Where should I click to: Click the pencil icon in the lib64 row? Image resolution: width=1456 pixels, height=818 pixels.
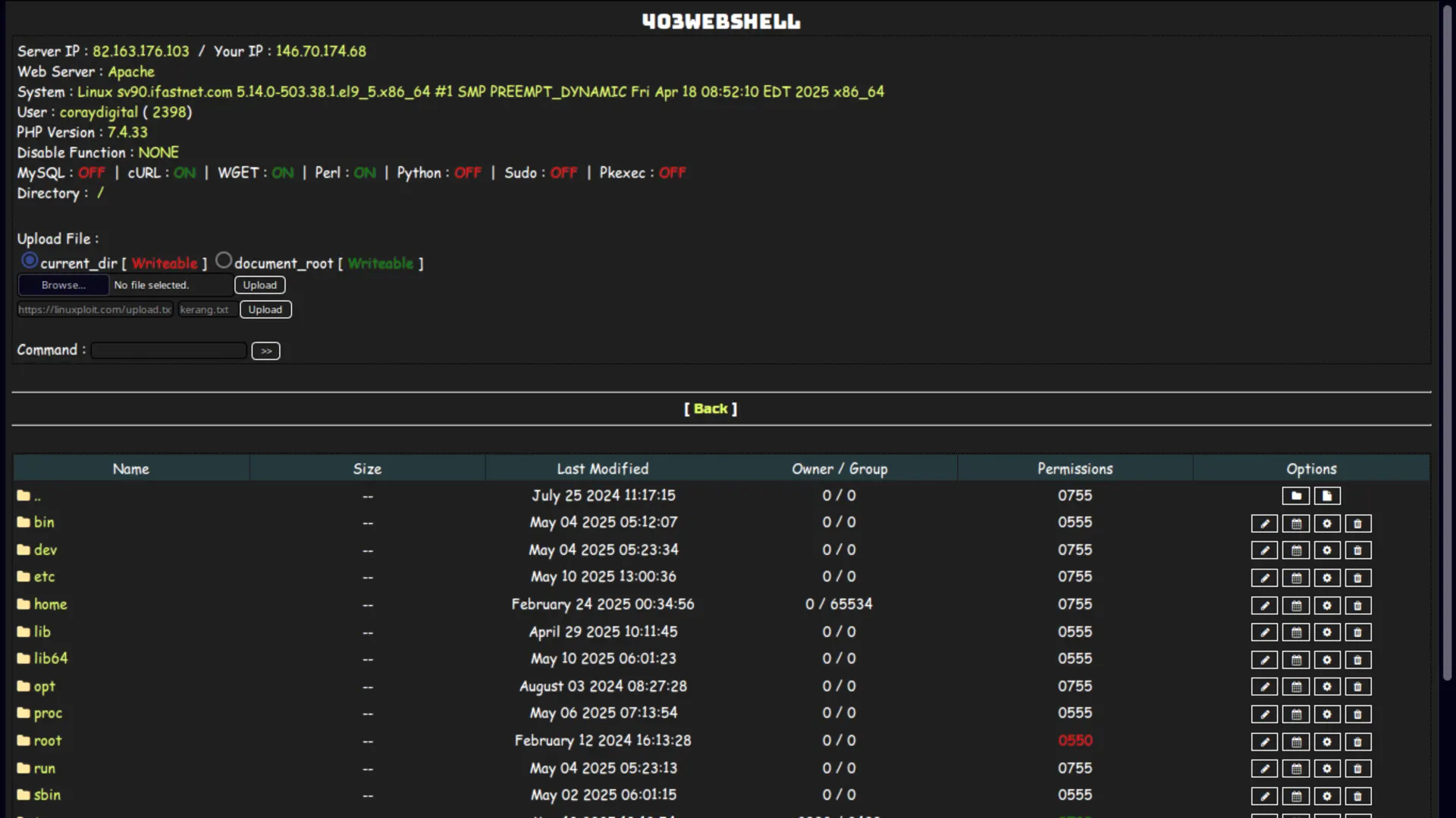pos(1264,660)
